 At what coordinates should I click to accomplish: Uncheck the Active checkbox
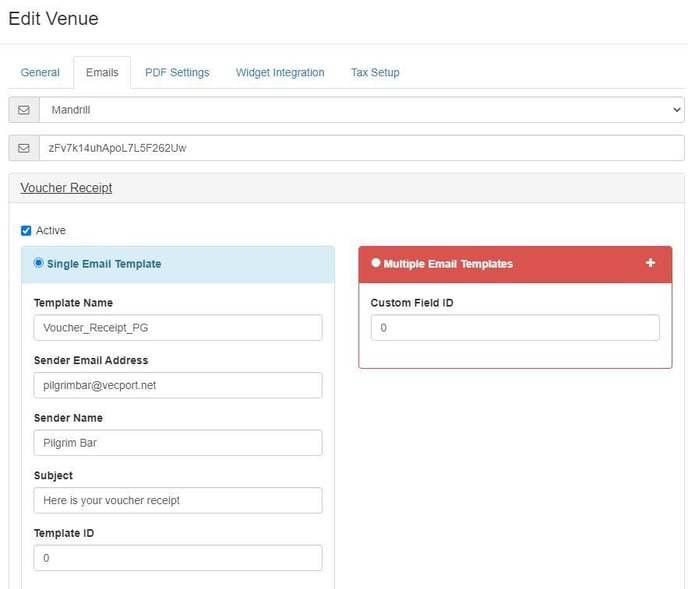click(26, 230)
